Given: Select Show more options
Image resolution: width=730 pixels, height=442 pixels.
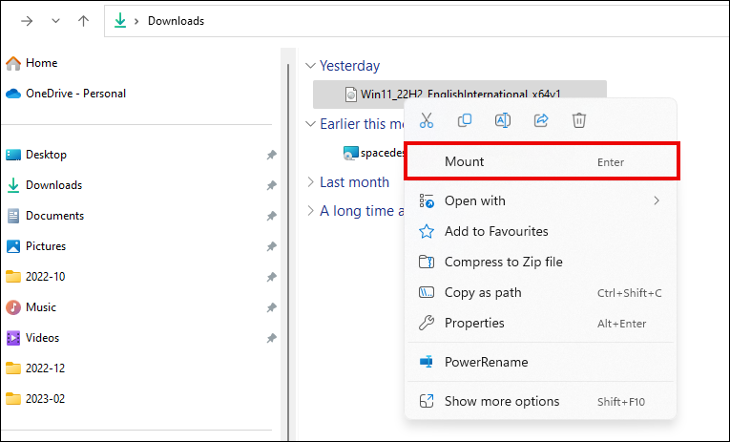Looking at the screenshot, I should point(502,402).
